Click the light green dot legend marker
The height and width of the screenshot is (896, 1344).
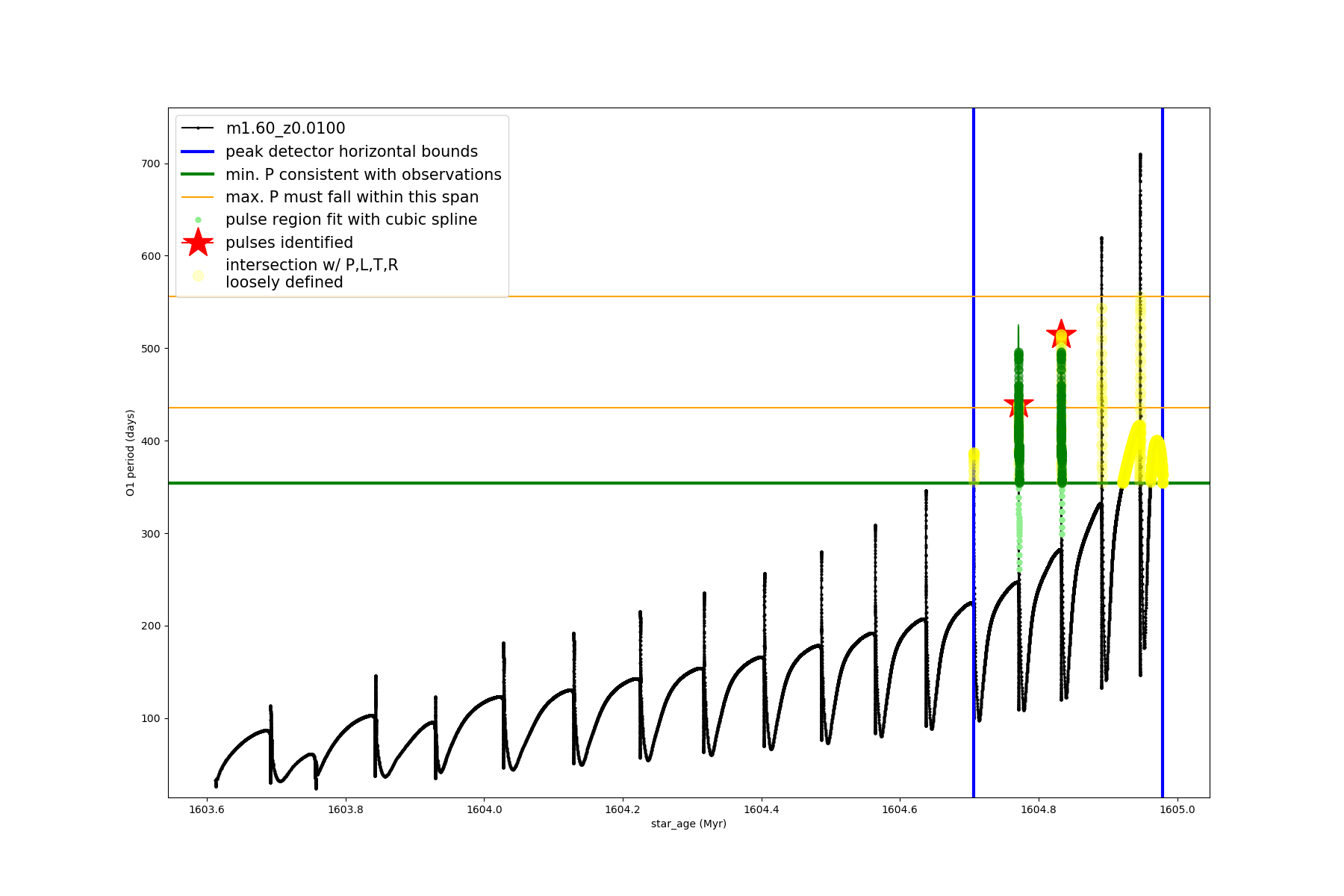click(x=198, y=220)
